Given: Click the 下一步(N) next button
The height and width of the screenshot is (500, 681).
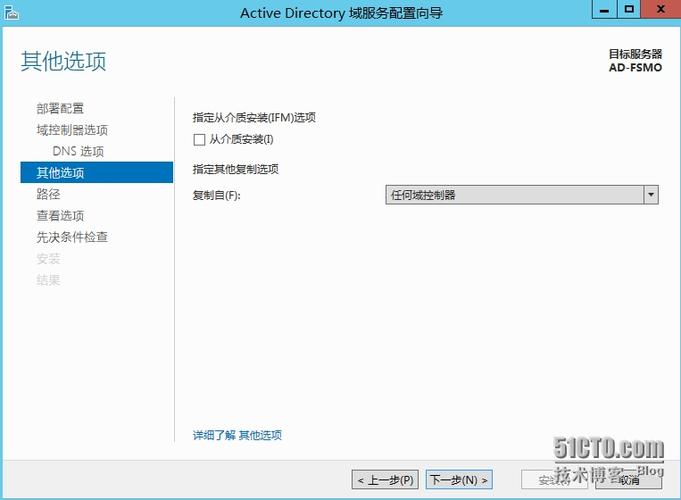Looking at the screenshot, I should (x=459, y=480).
